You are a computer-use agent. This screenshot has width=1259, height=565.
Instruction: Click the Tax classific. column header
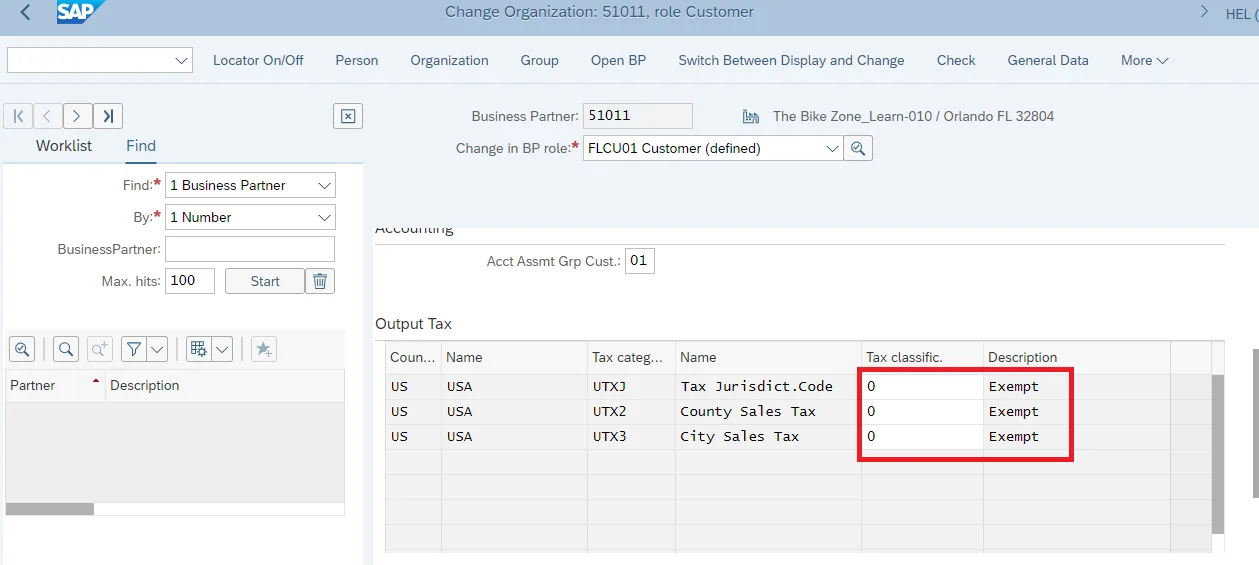(x=922, y=357)
